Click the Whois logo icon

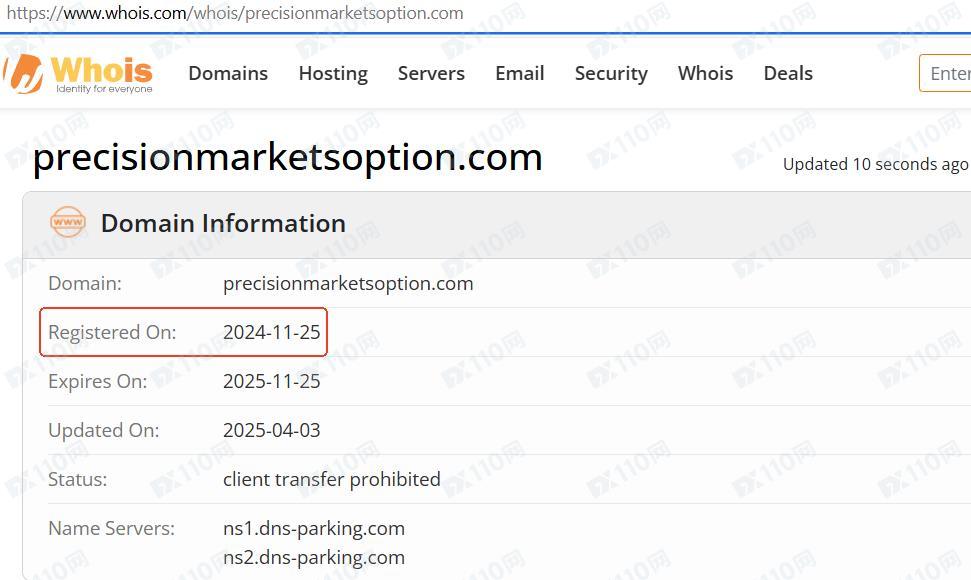click(x=24, y=74)
